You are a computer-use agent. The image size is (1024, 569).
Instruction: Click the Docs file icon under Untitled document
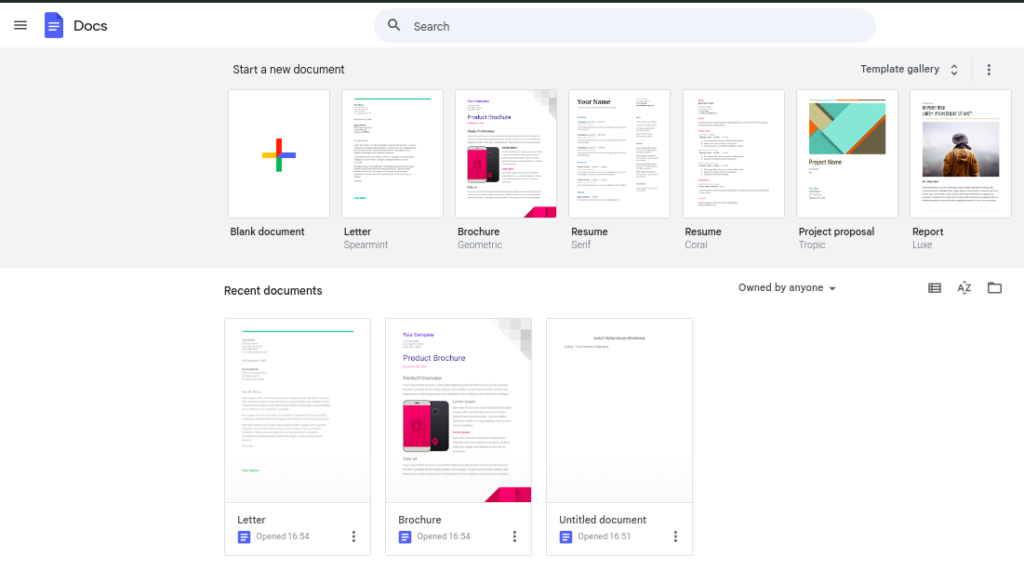pos(566,537)
